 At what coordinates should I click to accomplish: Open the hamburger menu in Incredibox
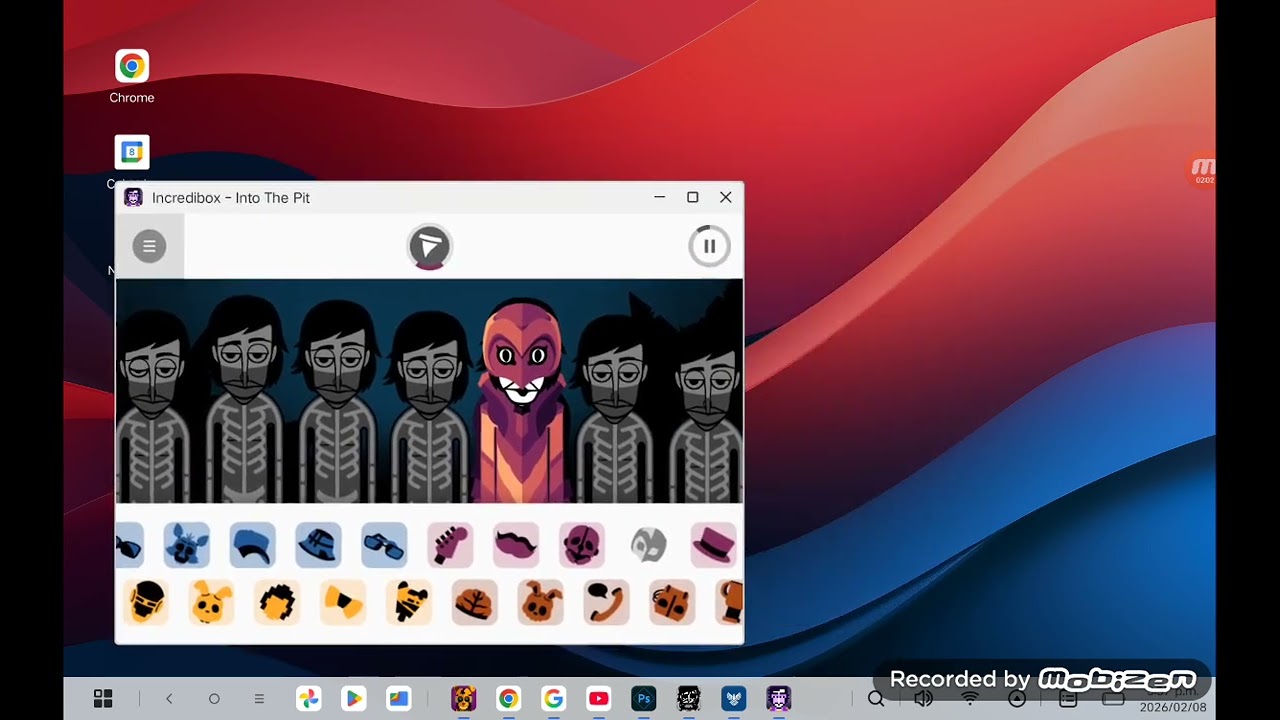coord(149,246)
